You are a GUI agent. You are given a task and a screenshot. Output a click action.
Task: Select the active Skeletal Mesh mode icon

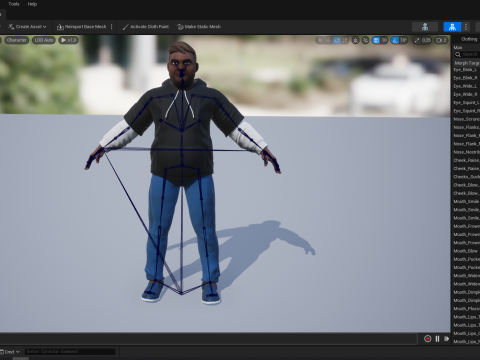point(452,27)
